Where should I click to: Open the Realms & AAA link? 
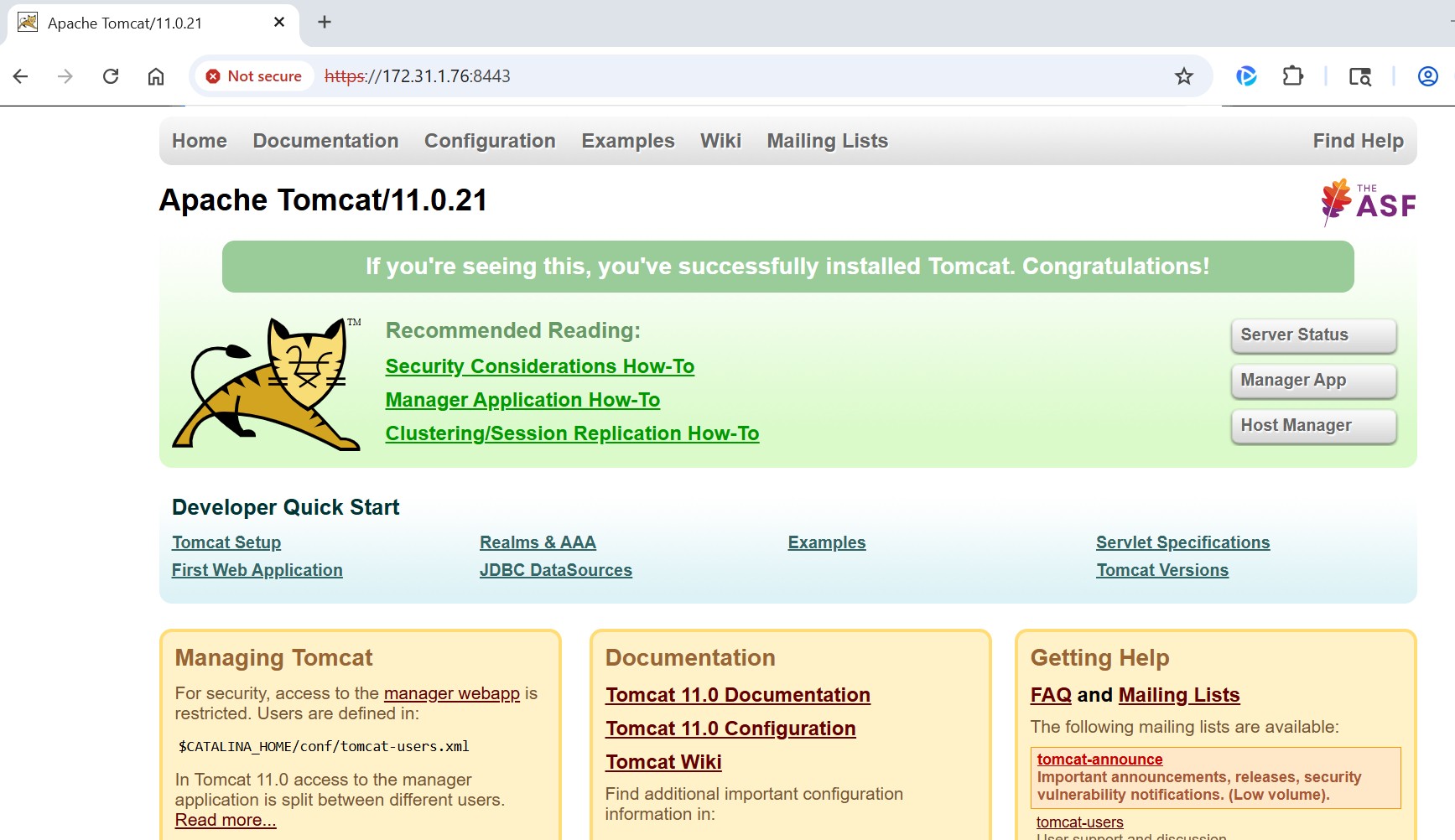[x=538, y=542]
